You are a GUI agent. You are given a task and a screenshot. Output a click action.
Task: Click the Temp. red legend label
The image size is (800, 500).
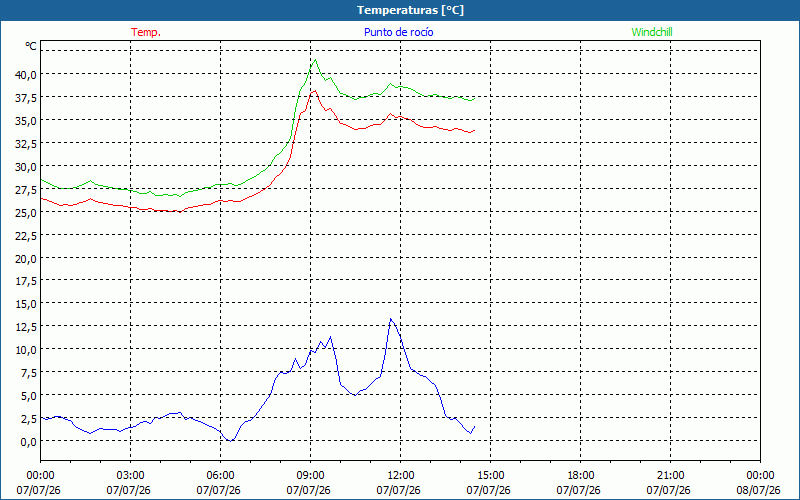coord(146,32)
